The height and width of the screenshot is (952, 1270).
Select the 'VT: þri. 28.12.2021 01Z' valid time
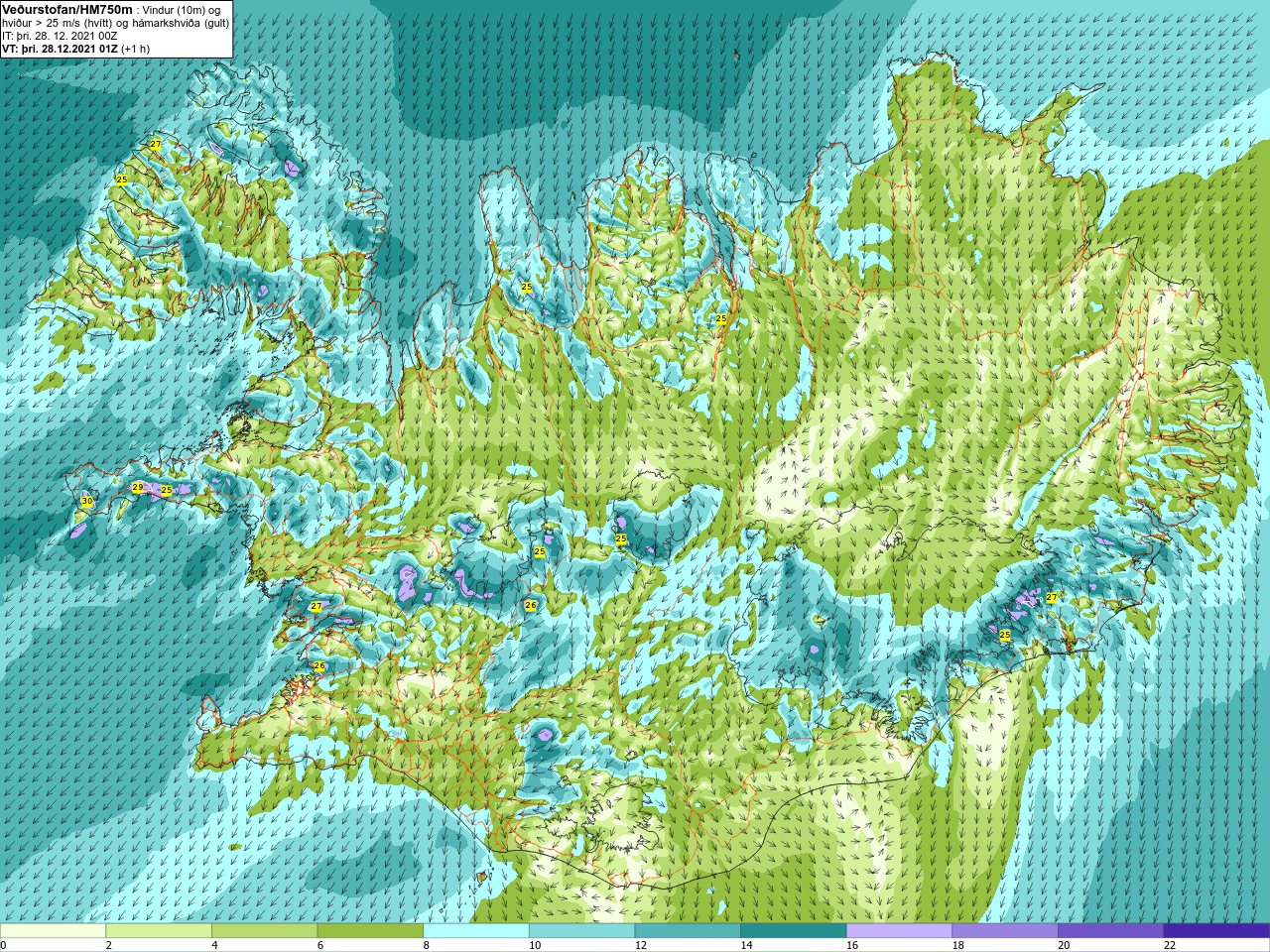[x=59, y=49]
